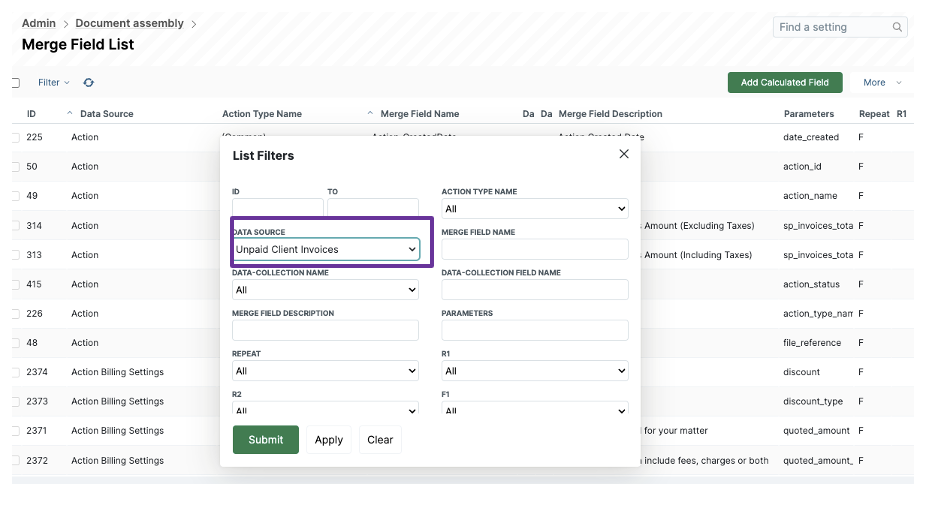This screenshot has width=930, height=508.
Task: Click the refresh list icon
Action: (x=88, y=82)
